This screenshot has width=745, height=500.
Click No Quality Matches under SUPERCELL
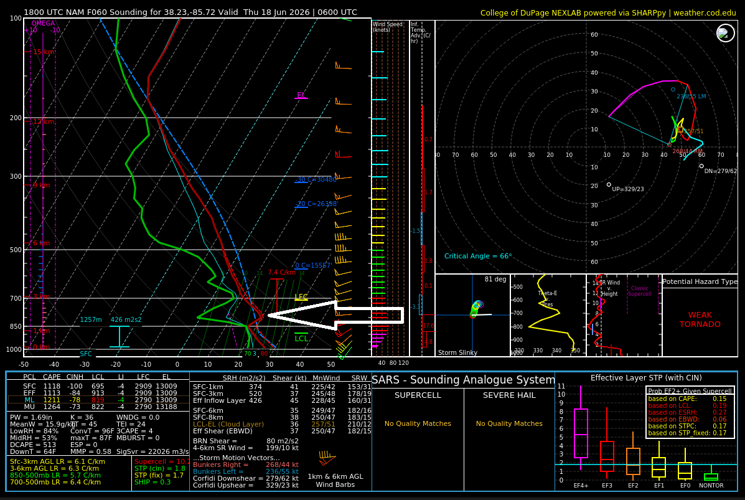tap(418, 423)
